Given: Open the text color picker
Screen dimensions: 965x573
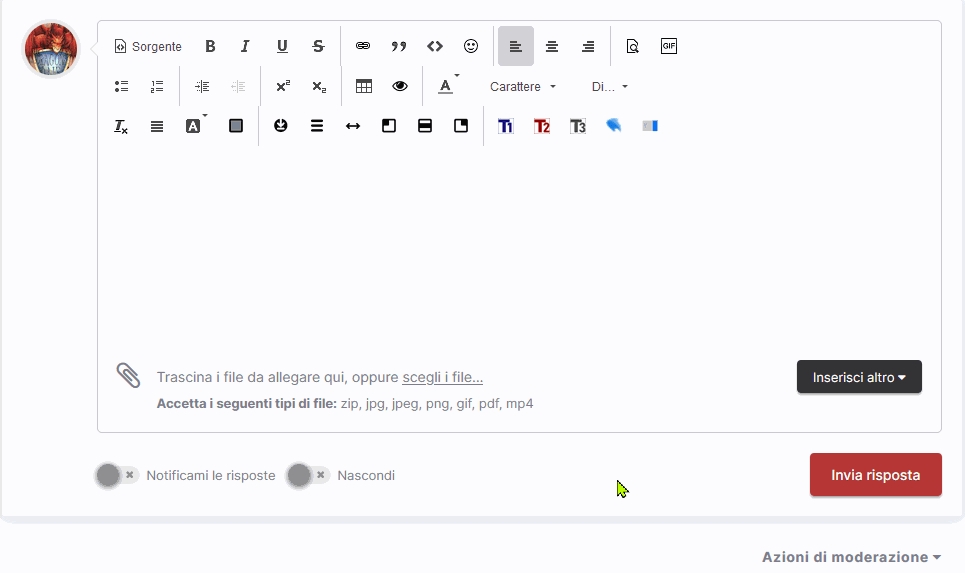Looking at the screenshot, I should [447, 87].
